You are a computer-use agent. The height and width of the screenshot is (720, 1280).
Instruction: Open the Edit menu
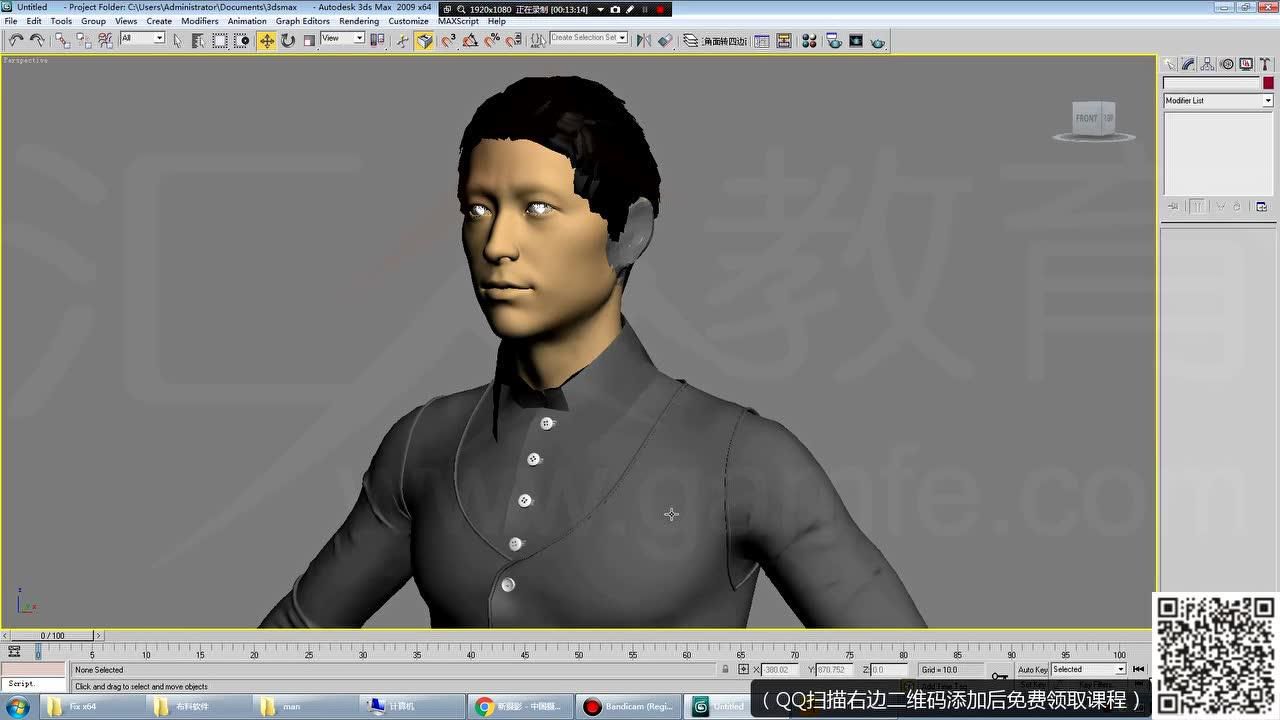point(34,21)
